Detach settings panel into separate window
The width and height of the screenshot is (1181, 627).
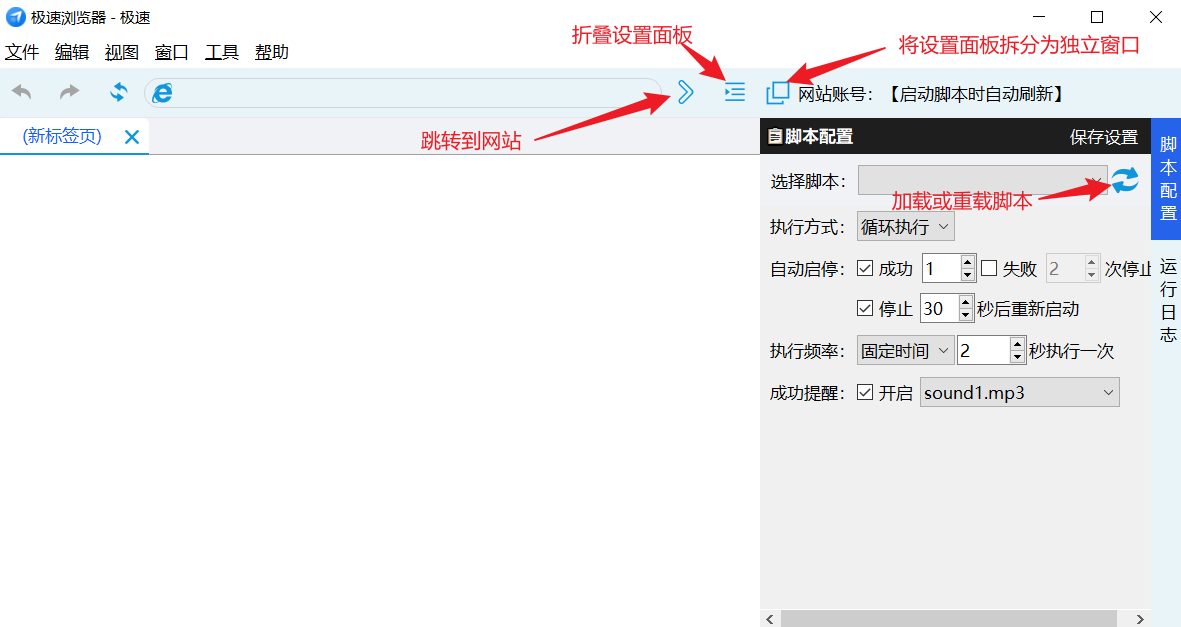pyautogui.click(x=777, y=93)
